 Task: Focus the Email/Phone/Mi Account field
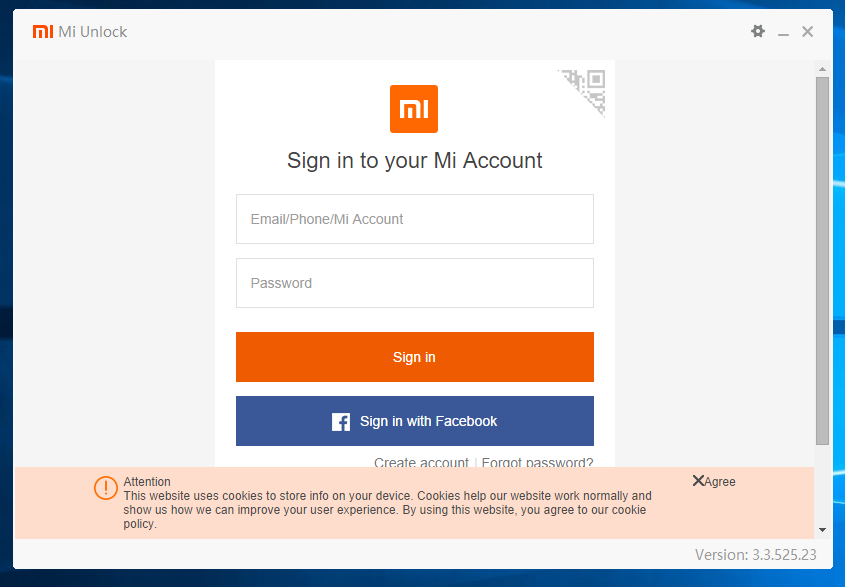pos(414,219)
